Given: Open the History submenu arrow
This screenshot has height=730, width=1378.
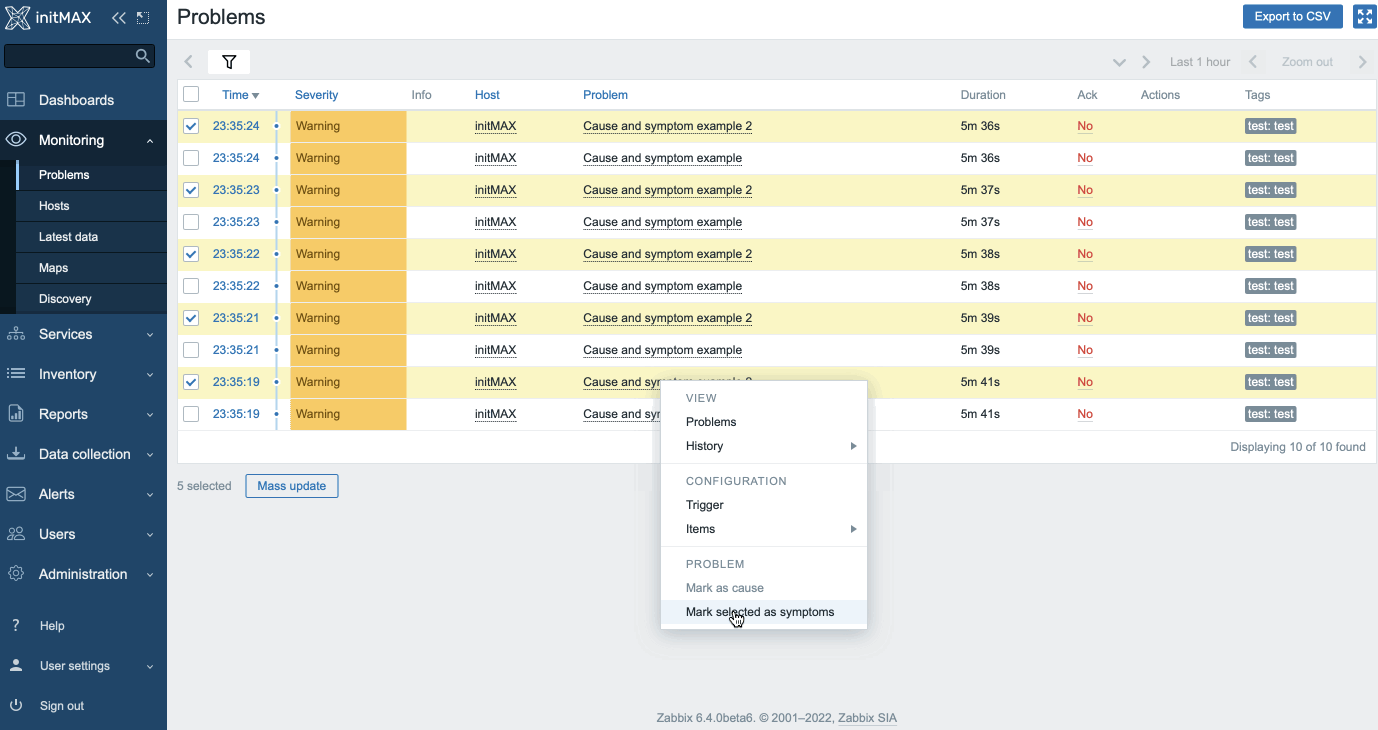Looking at the screenshot, I should [853, 446].
